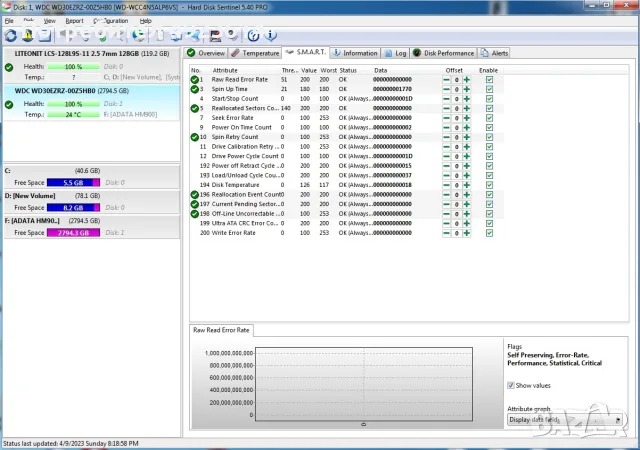
Task: Switch to the Log tab
Action: point(396,53)
